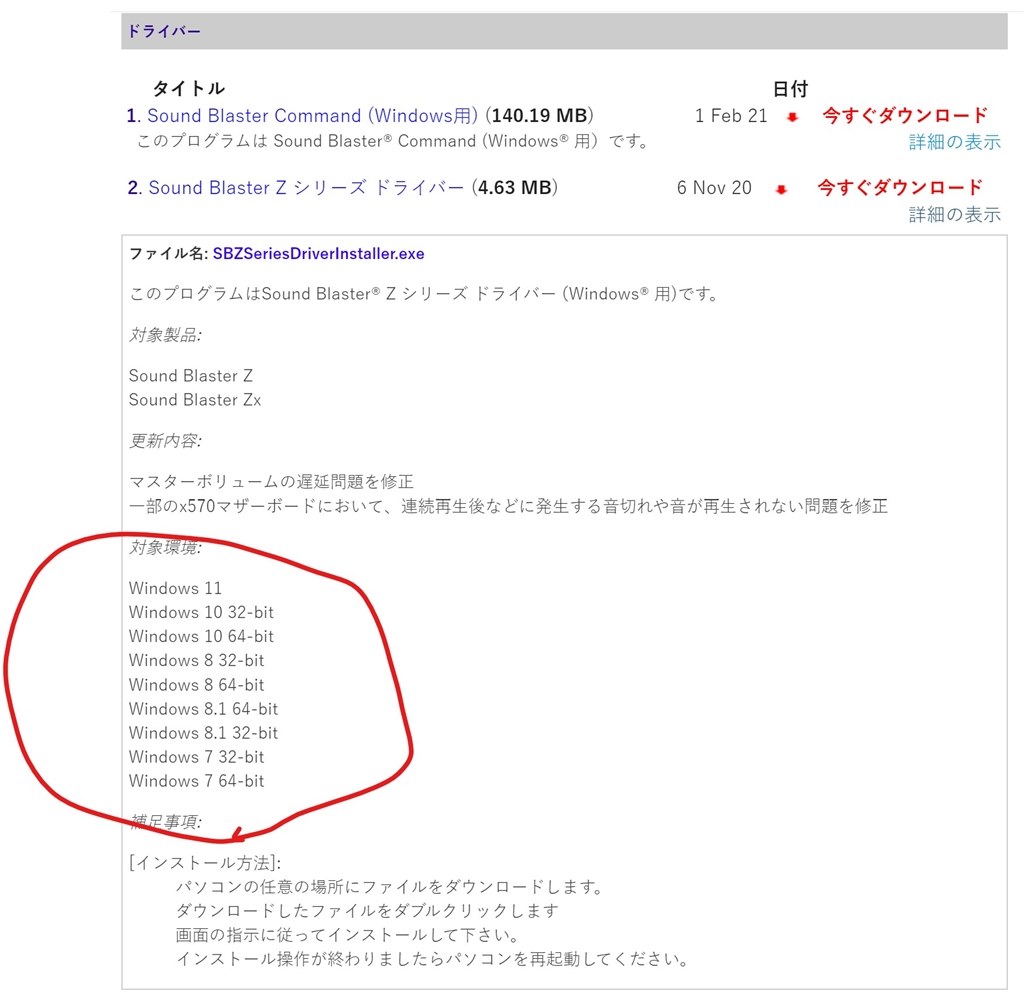This screenshot has height=999, width=1024.
Task: Click the ドライバー section header
Action: pyautogui.click(x=564, y=31)
